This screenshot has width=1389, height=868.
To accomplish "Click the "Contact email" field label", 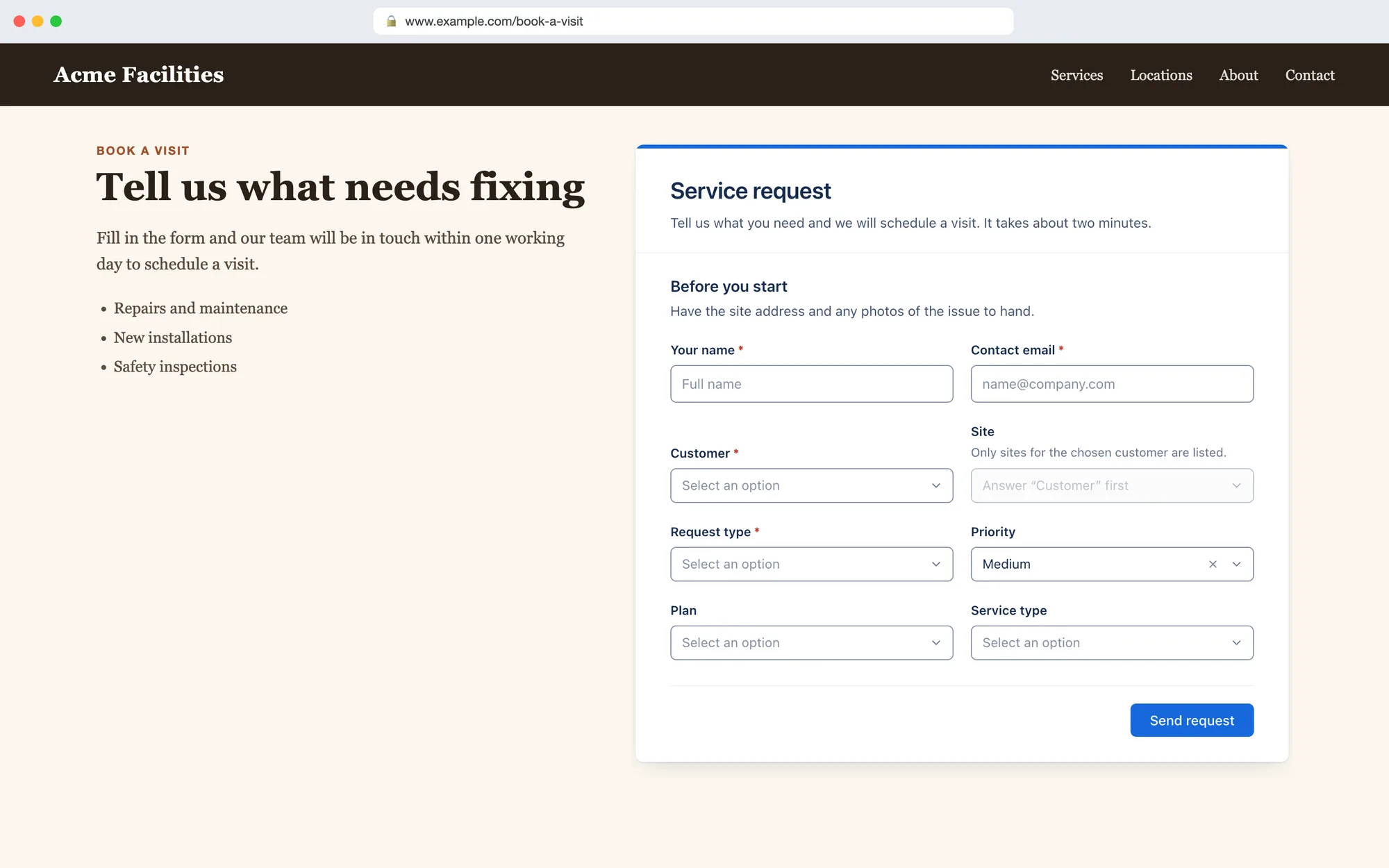I will 1013,350.
